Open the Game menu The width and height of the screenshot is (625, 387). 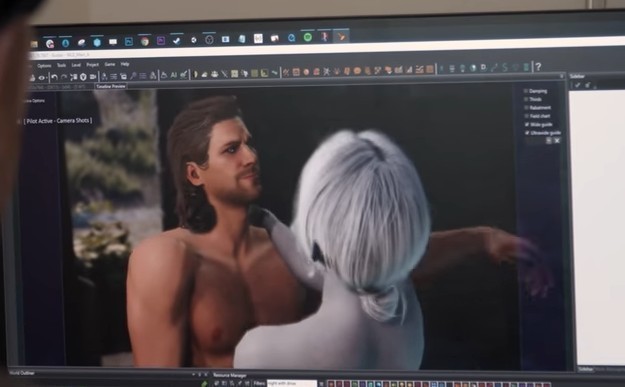tap(110, 64)
